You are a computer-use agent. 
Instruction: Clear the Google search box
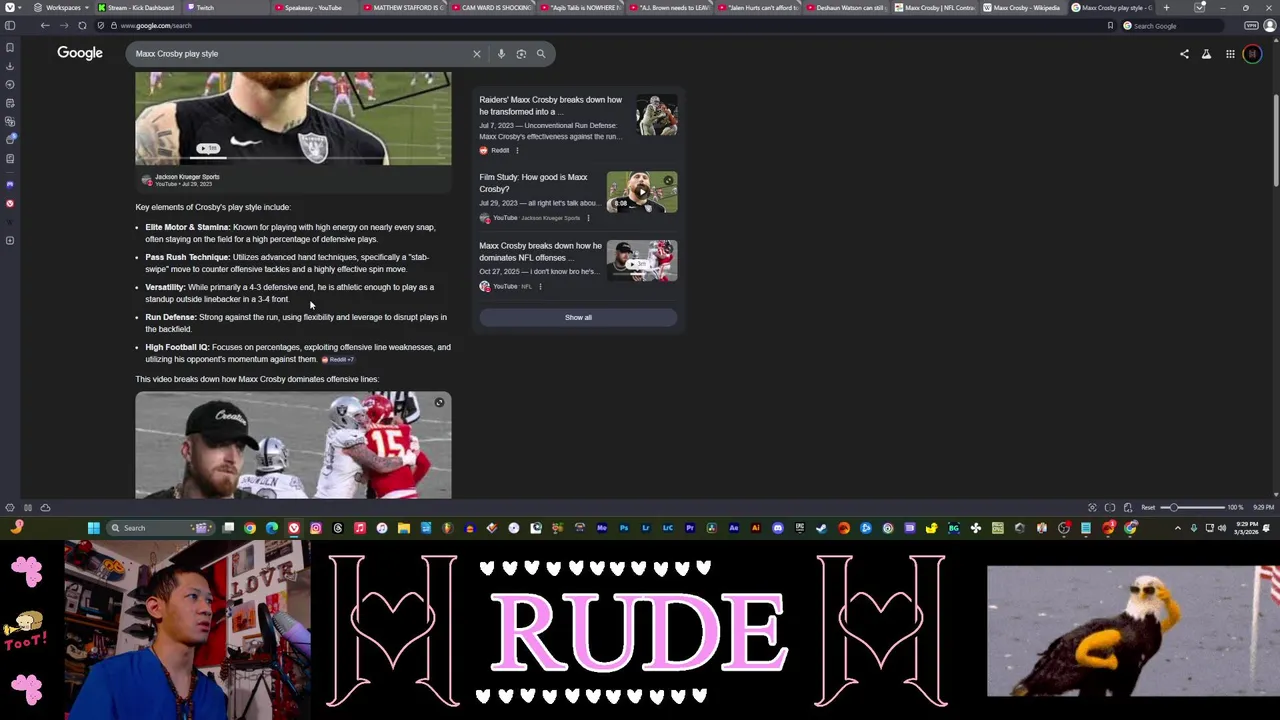[477, 54]
